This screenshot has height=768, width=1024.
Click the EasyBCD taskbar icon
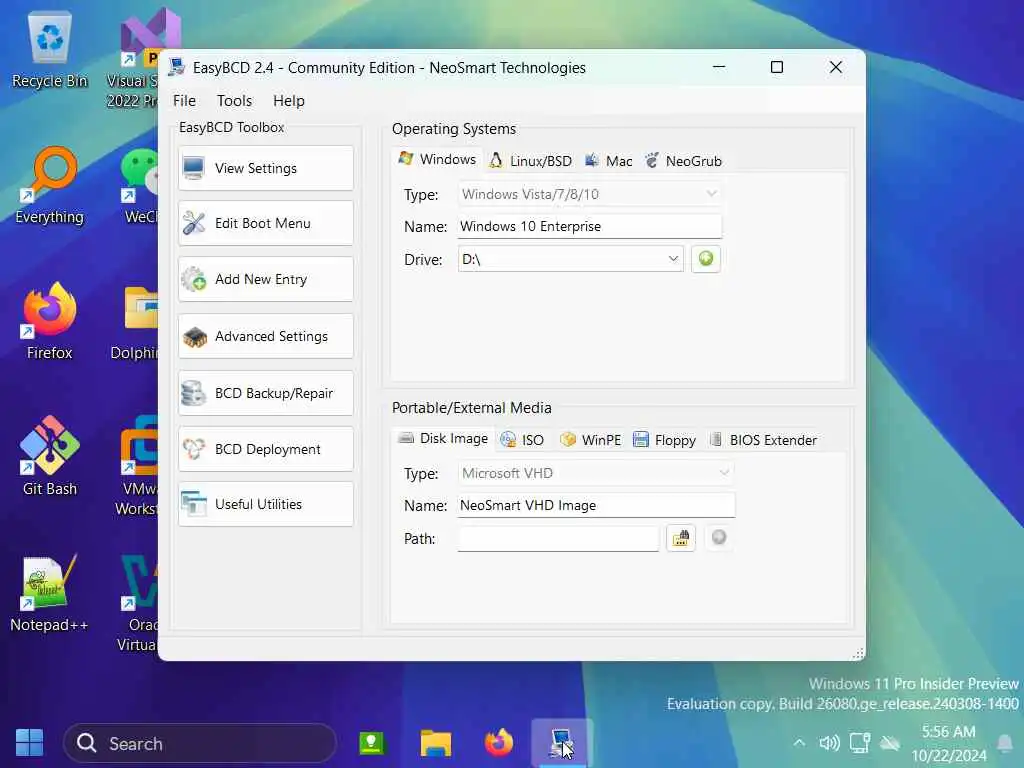click(562, 743)
